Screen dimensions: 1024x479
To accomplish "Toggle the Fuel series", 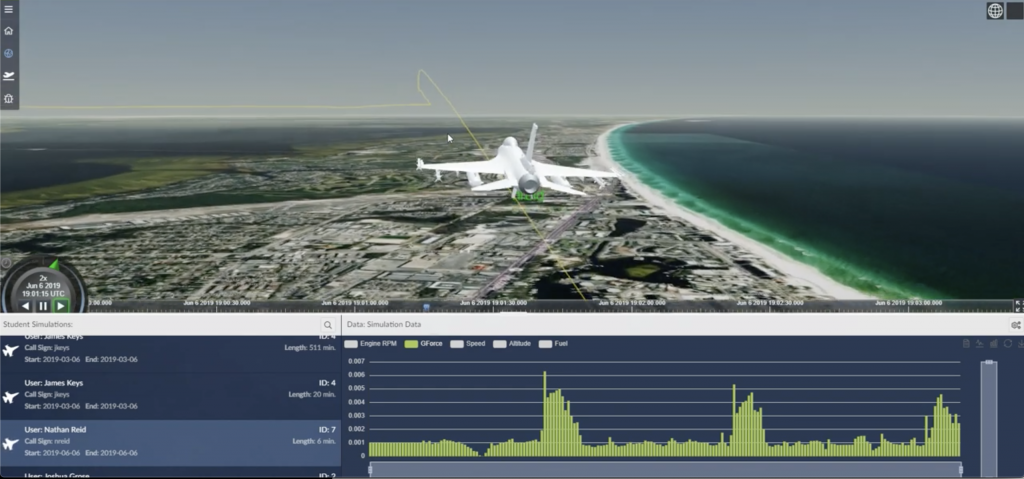I will (x=553, y=344).
